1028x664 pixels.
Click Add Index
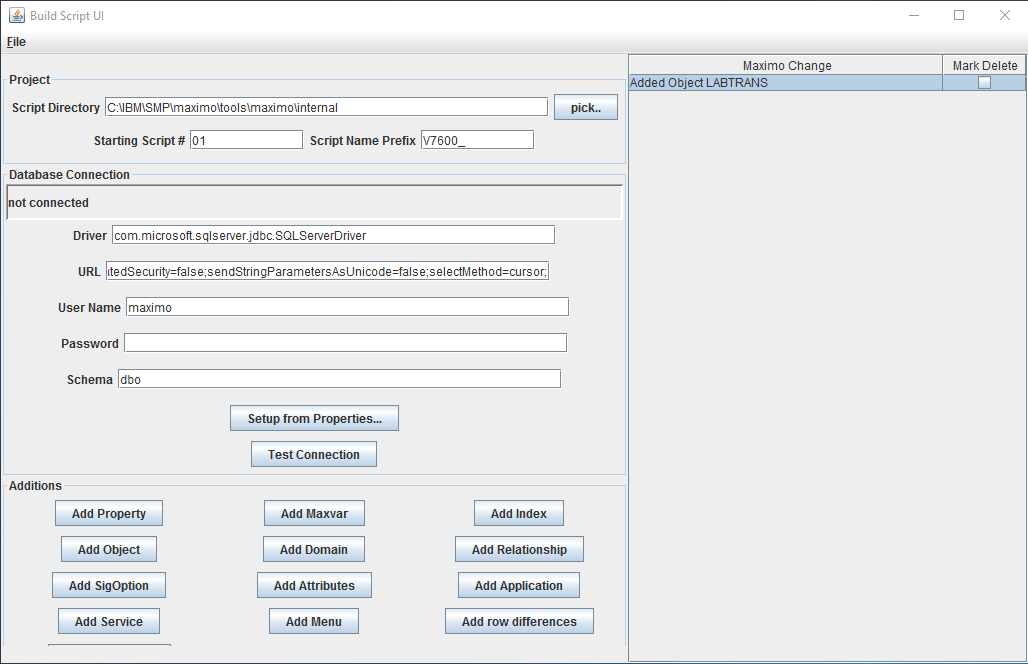[518, 513]
